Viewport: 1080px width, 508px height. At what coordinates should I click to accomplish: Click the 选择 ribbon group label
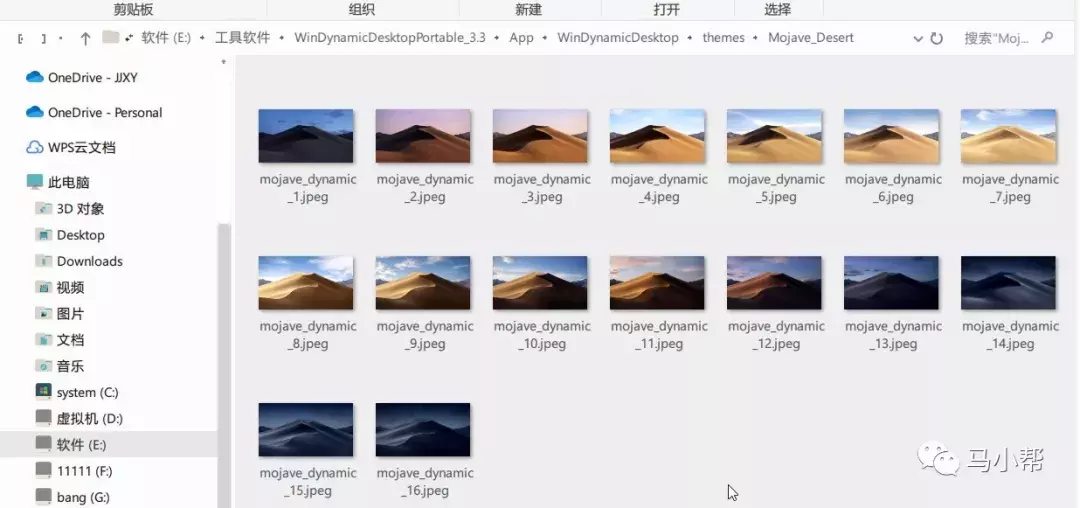click(778, 10)
